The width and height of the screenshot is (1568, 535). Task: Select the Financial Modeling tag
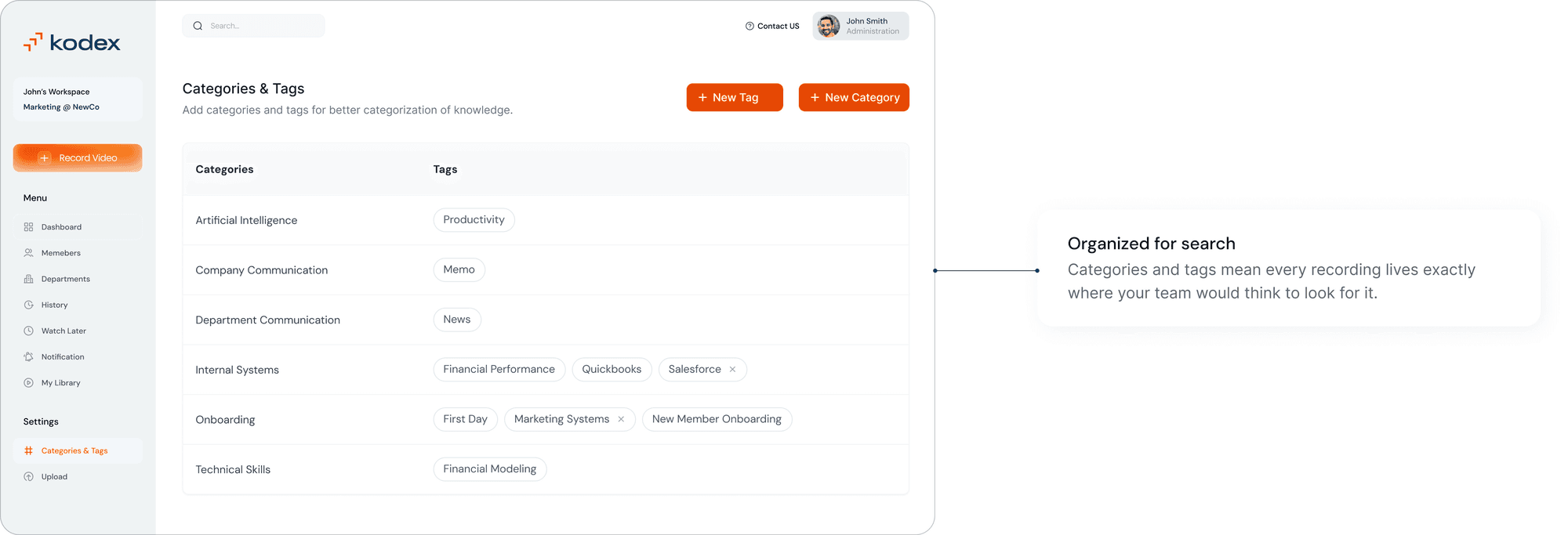[490, 469]
